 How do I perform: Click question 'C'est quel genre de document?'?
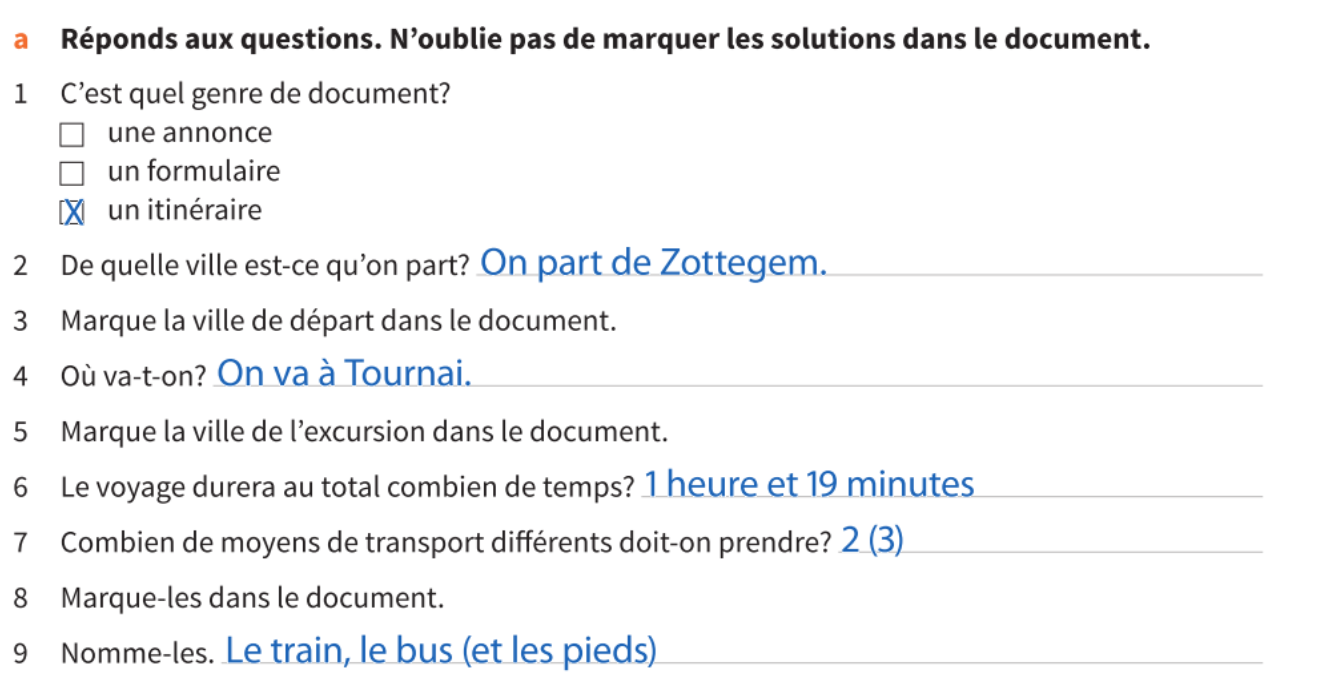[x=255, y=95]
